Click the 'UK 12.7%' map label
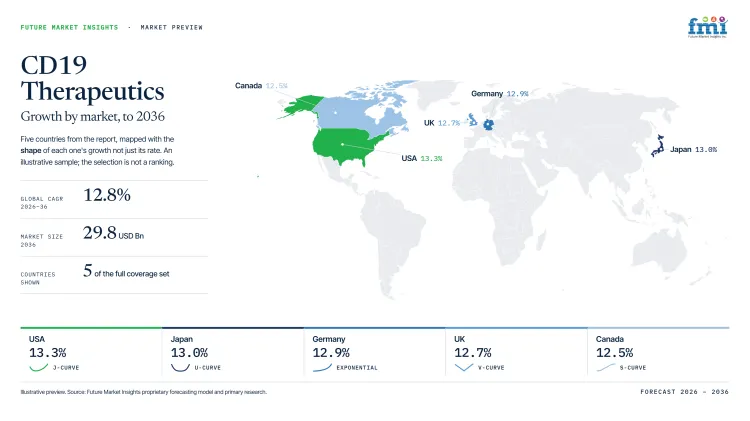 point(441,123)
